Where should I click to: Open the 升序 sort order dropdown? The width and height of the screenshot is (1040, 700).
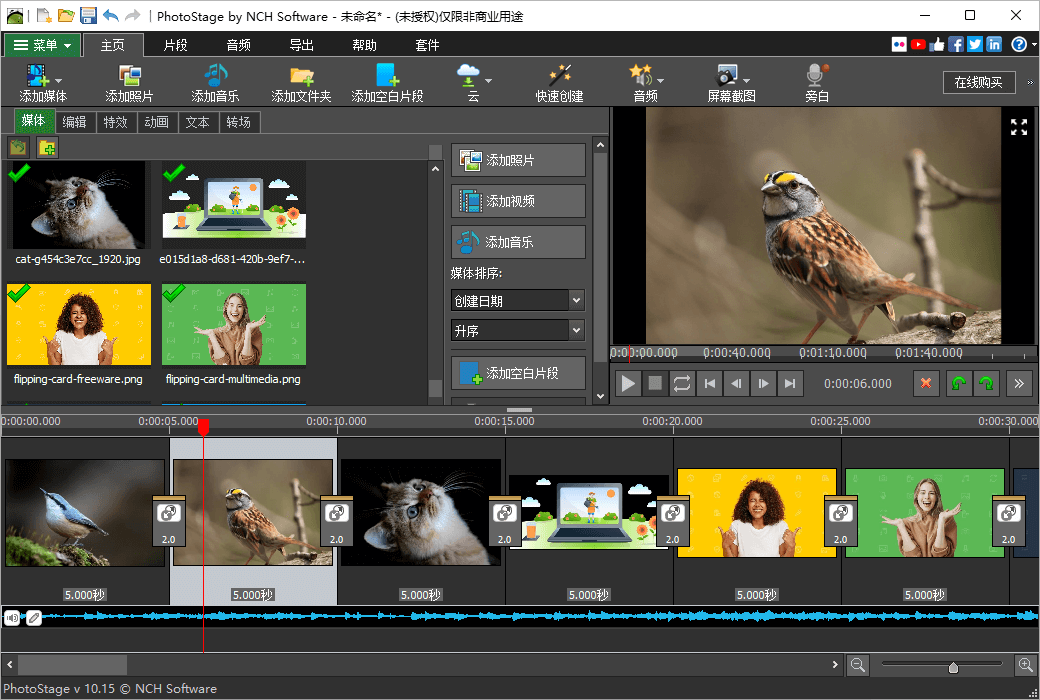(x=517, y=331)
